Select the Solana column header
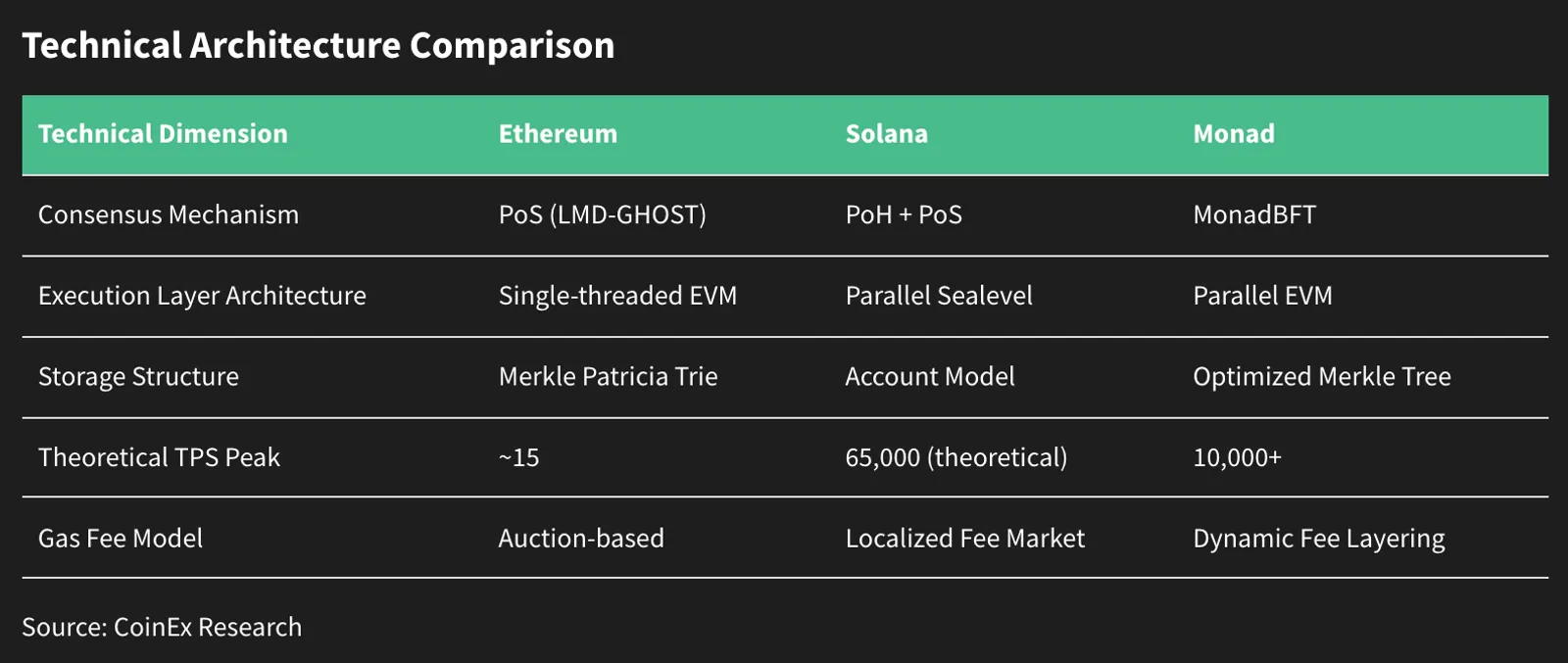 click(886, 134)
